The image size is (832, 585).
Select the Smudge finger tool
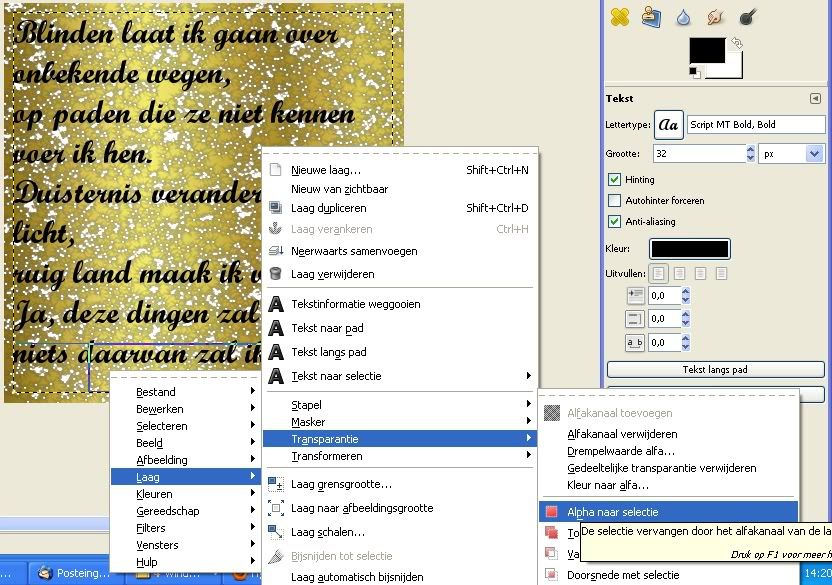(x=715, y=16)
